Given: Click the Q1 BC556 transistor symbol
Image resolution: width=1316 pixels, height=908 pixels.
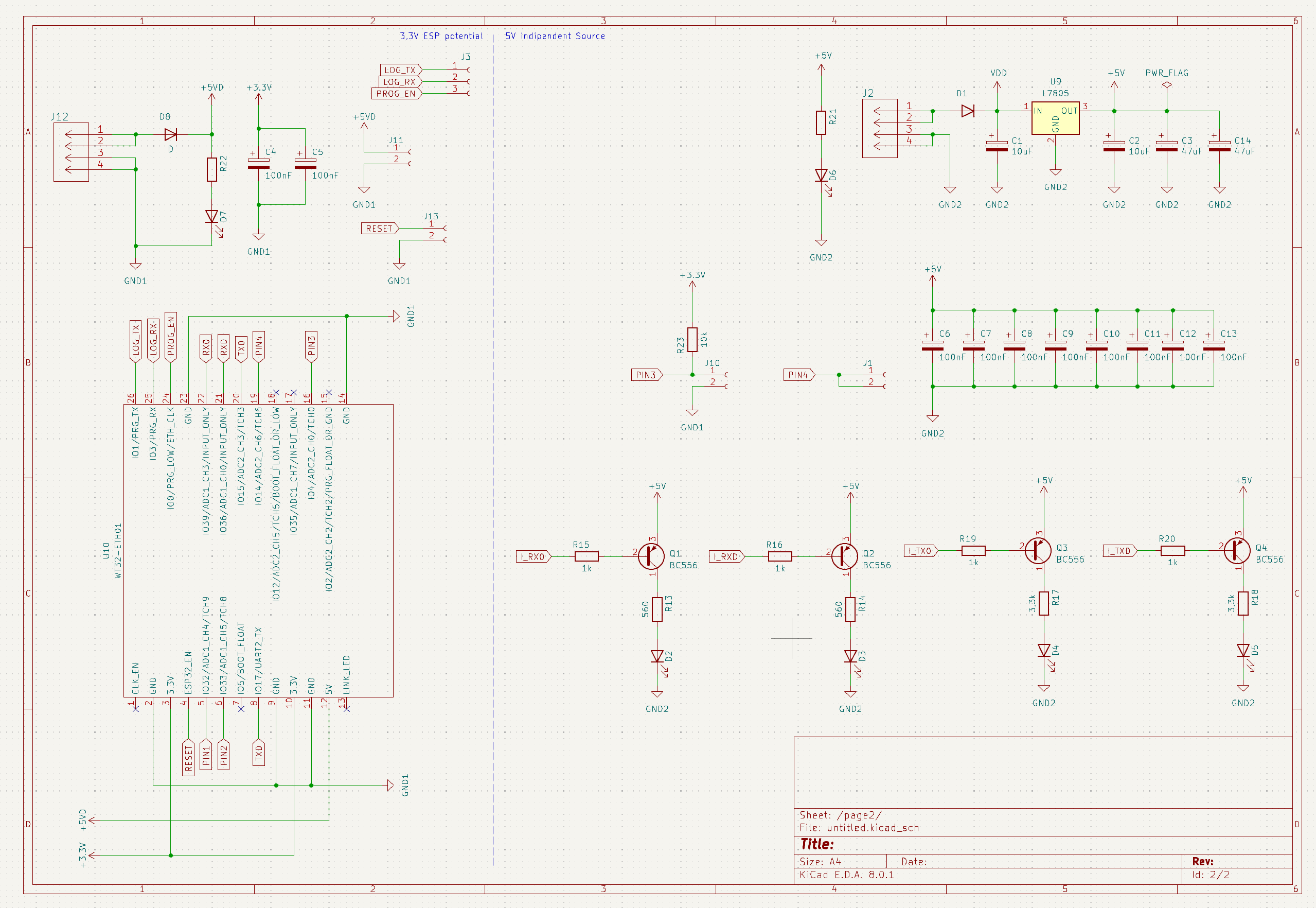Looking at the screenshot, I should click(651, 556).
